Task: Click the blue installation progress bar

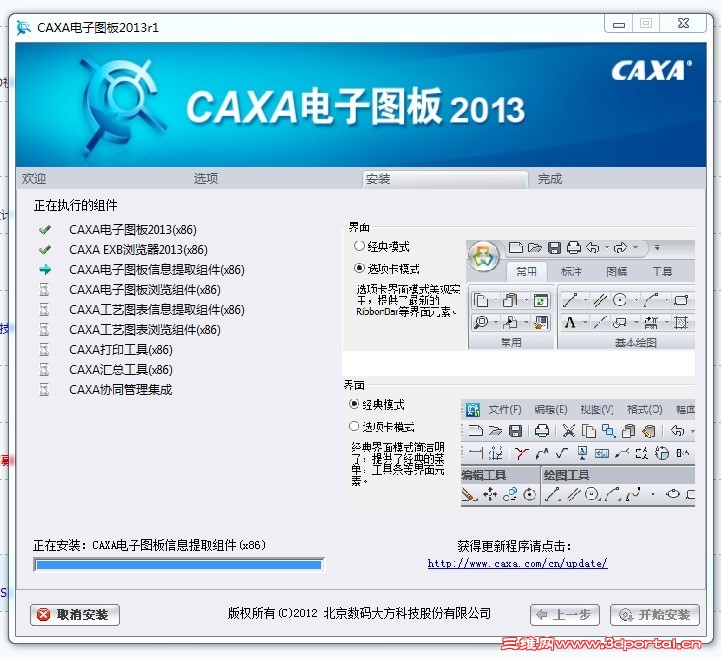Action: click(x=179, y=565)
